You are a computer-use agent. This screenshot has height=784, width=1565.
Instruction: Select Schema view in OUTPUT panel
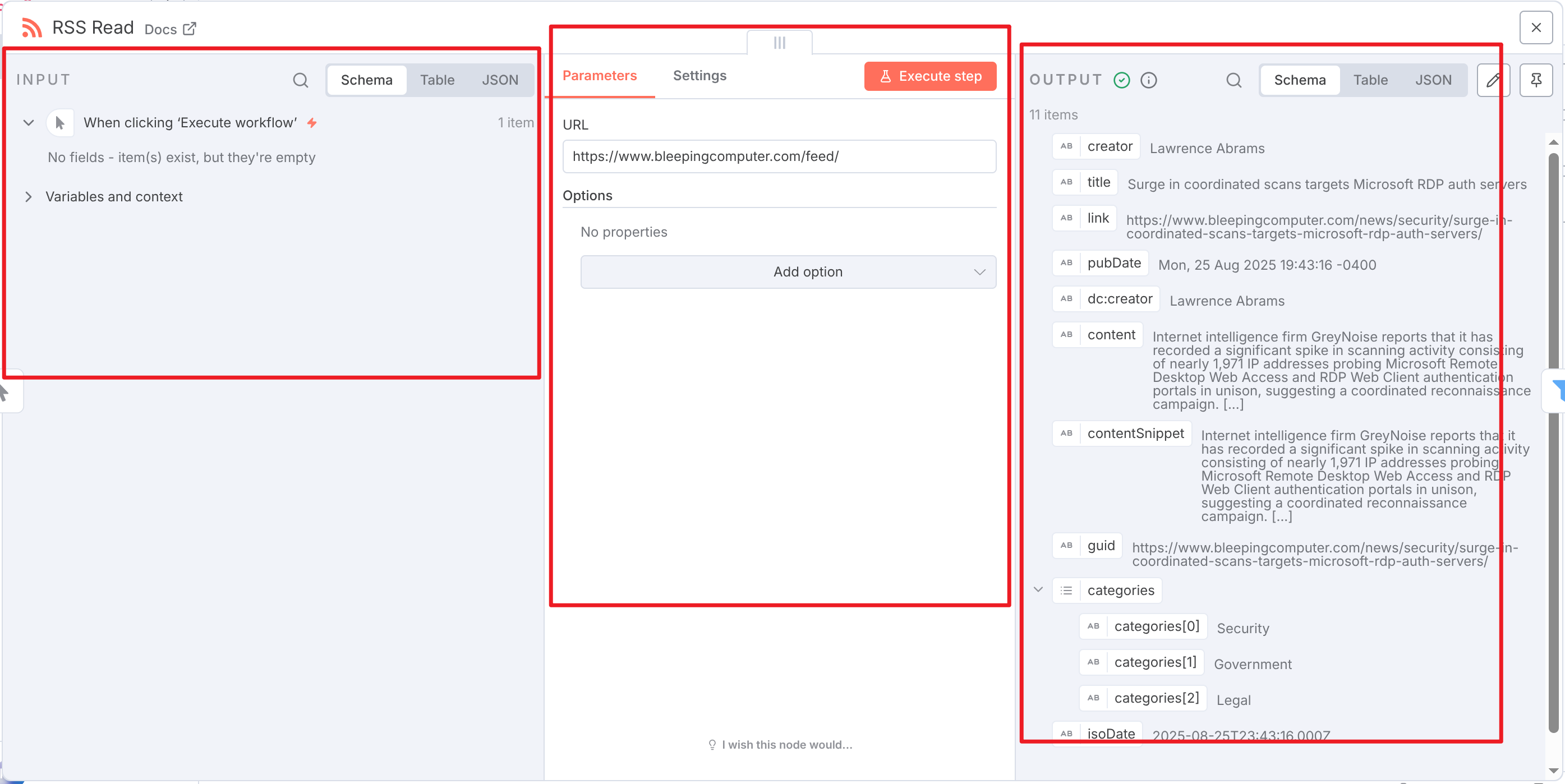coord(1300,80)
